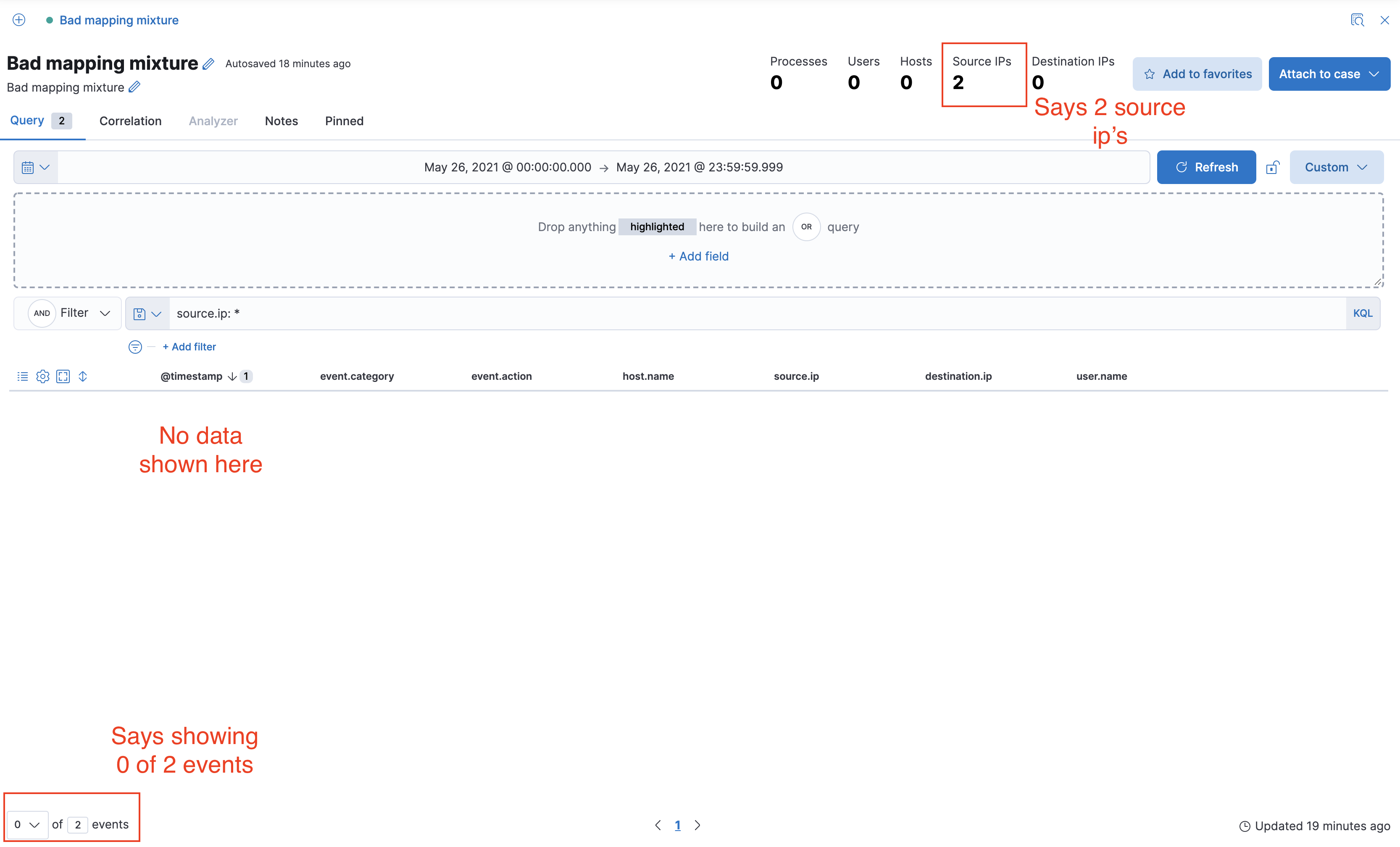
Task: Click the event.category column header
Action: point(357,376)
